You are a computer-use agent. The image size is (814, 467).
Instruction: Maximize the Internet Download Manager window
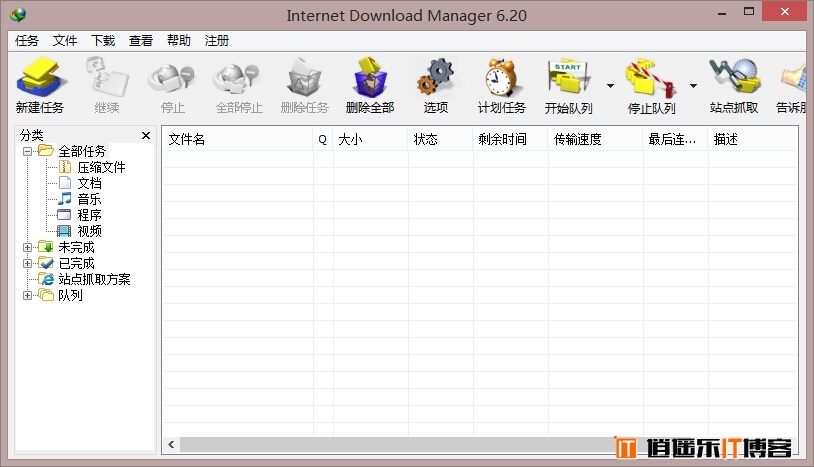pos(749,11)
